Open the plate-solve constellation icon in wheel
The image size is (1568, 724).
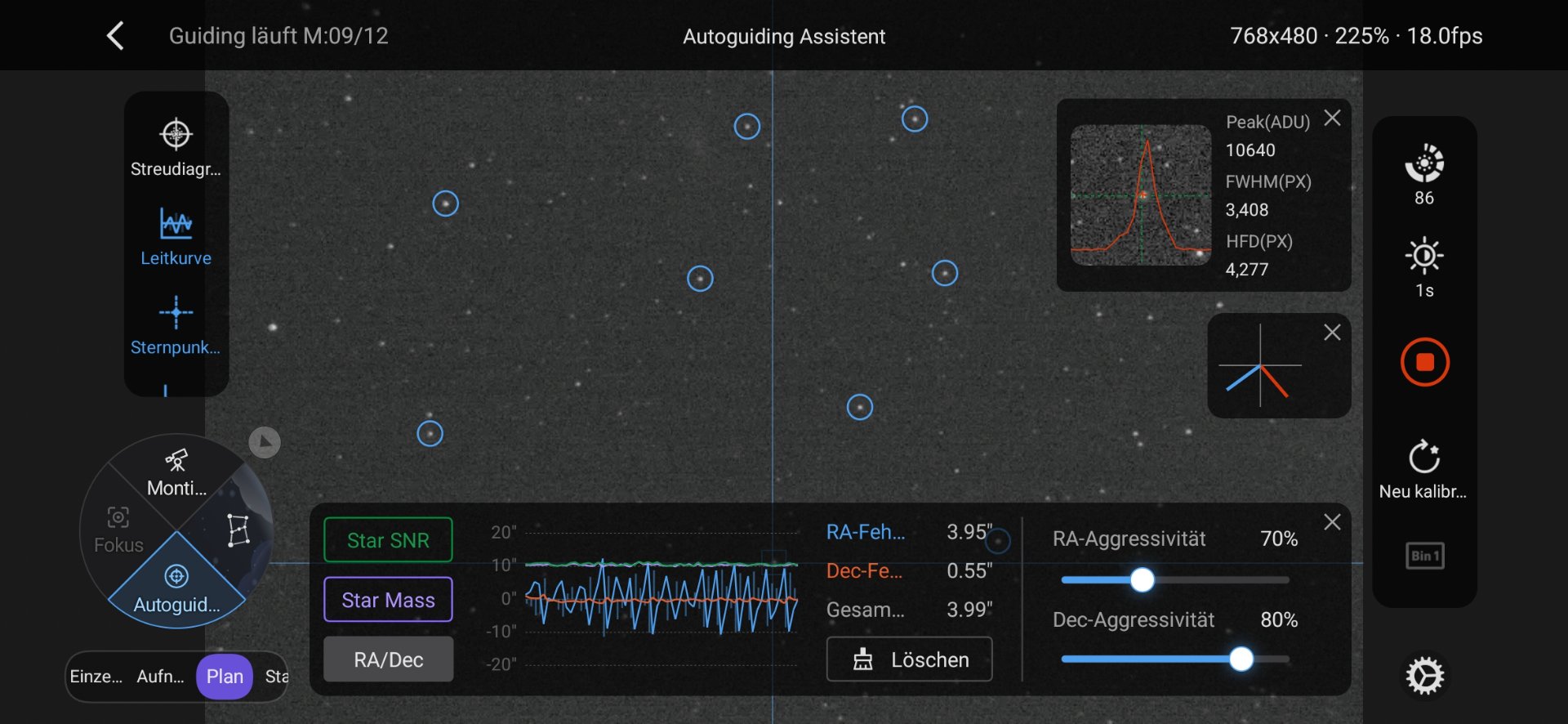tap(238, 530)
